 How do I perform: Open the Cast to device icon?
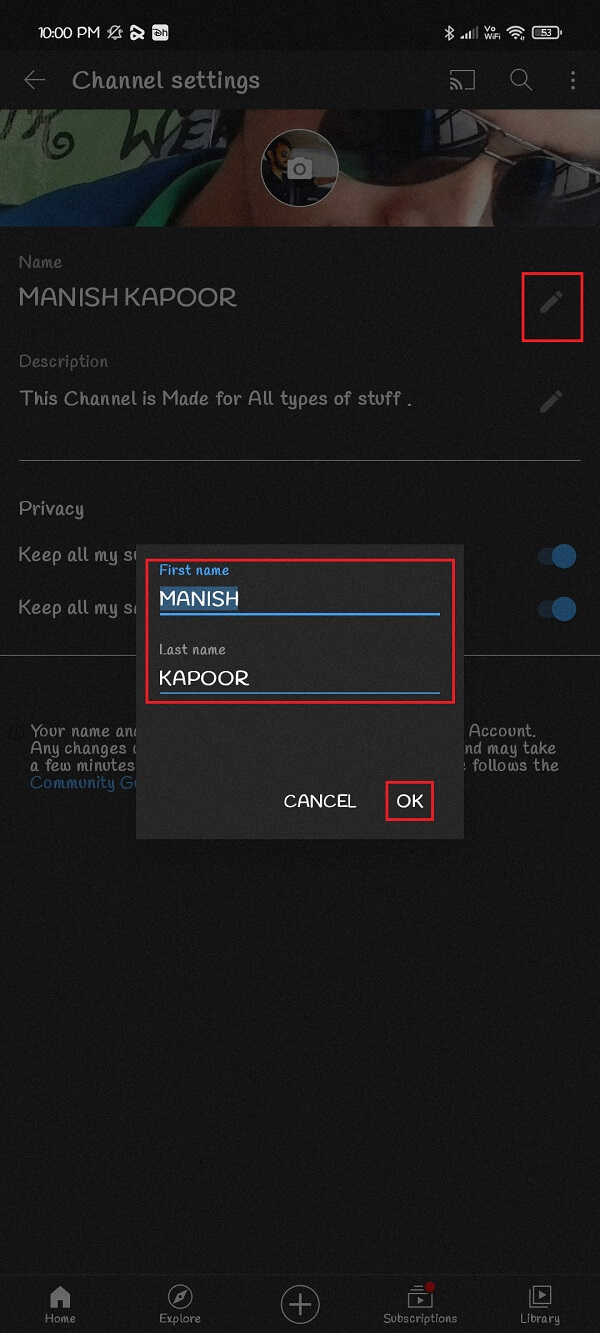click(x=462, y=80)
